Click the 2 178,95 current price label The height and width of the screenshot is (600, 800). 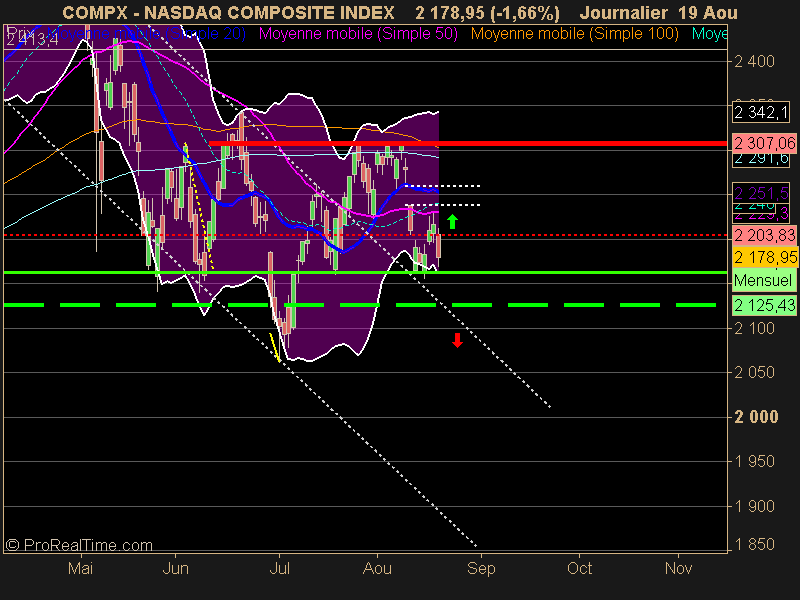click(x=764, y=257)
